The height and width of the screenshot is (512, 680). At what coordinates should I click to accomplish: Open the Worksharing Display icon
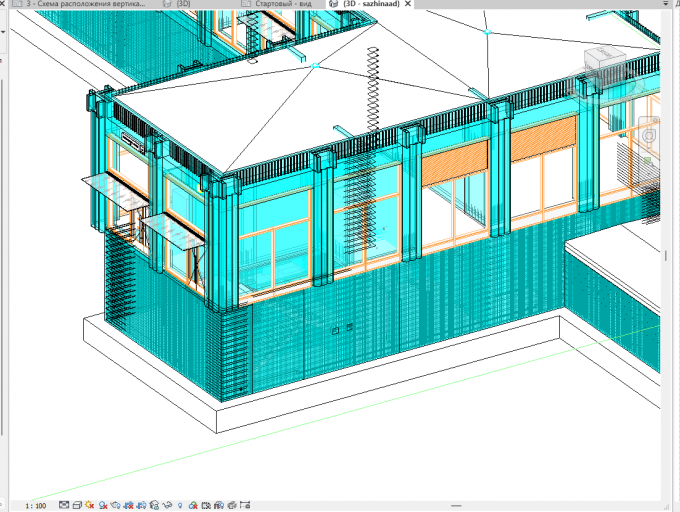tap(193, 505)
